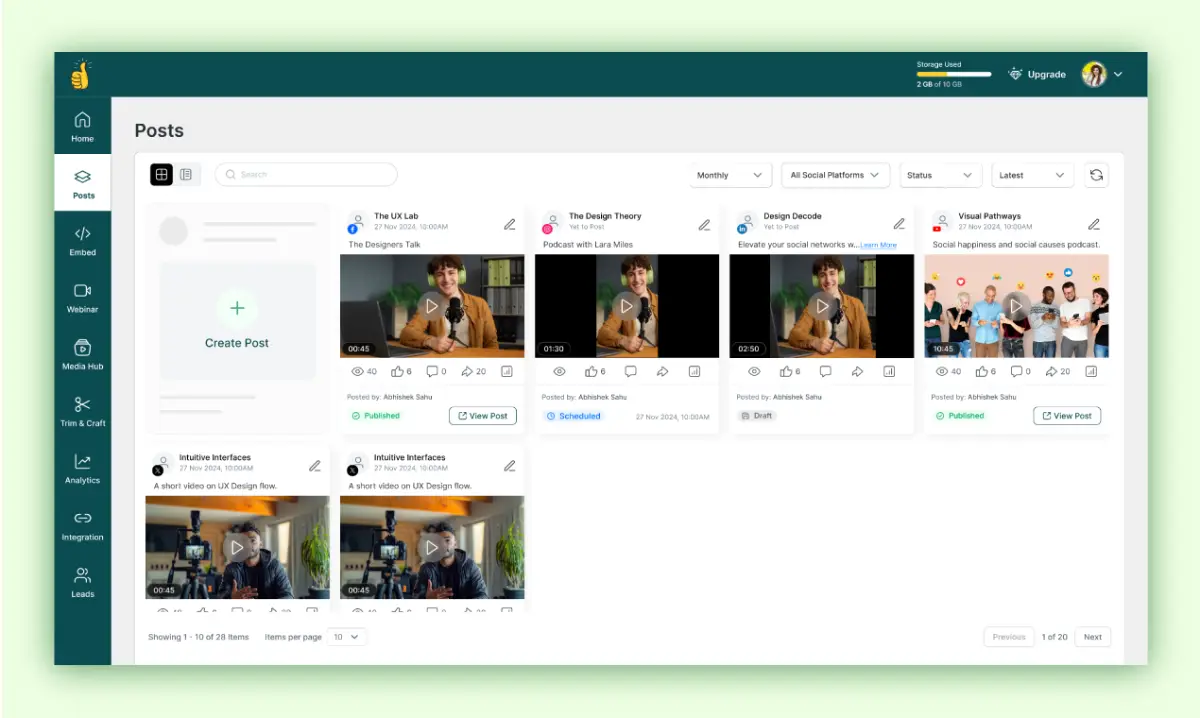
Task: Open Trim & Craft scissors tool
Action: (82, 412)
